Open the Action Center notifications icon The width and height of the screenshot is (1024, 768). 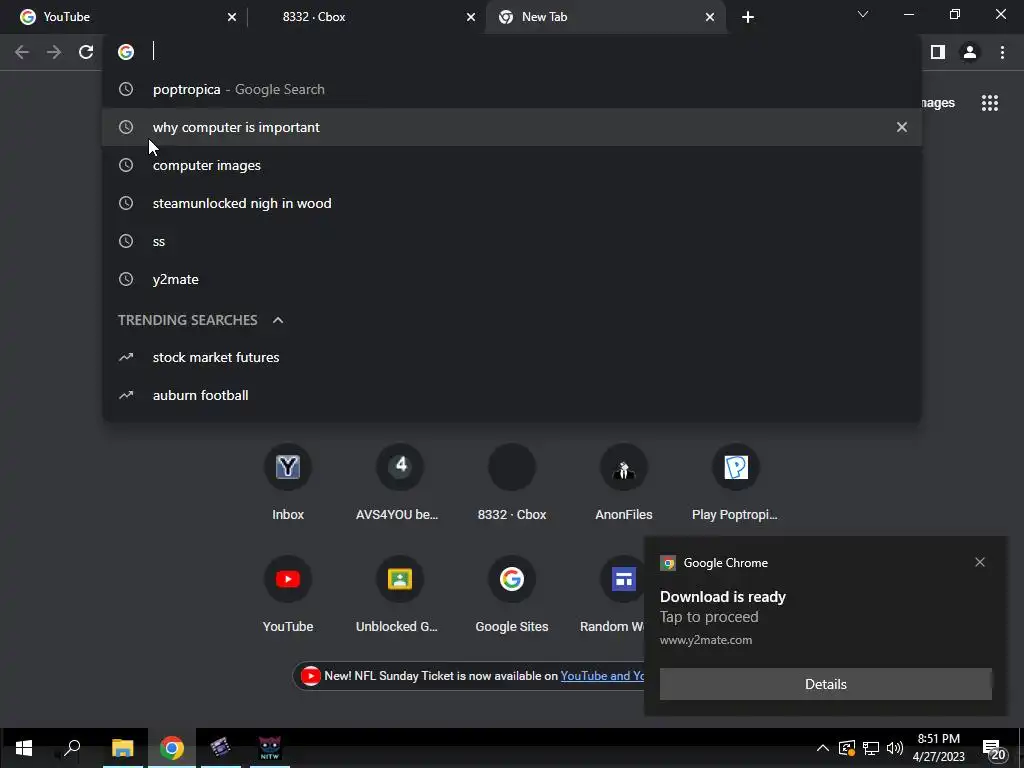[994, 749]
